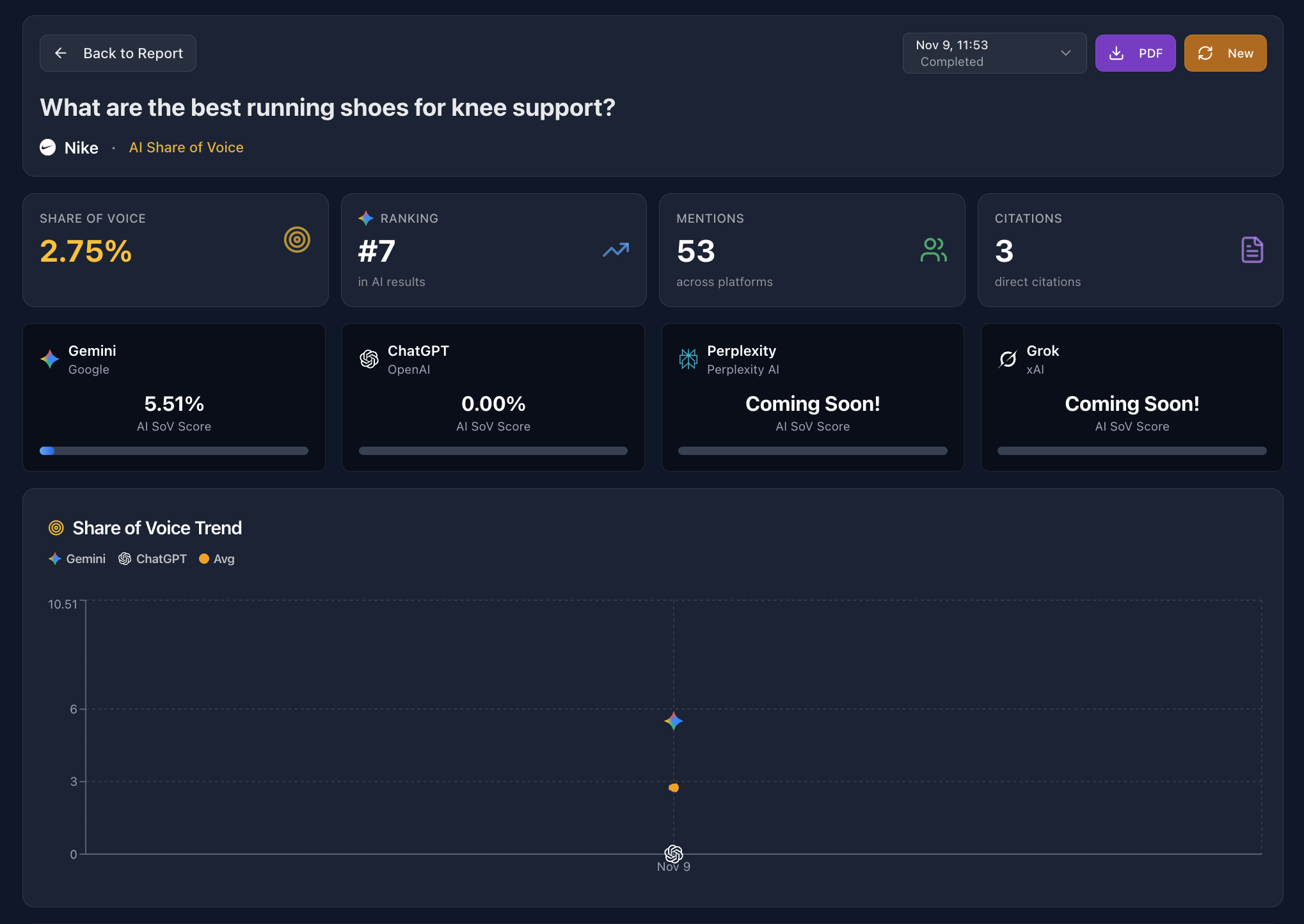Click the report question heading
The image size is (1304, 924).
(x=328, y=108)
